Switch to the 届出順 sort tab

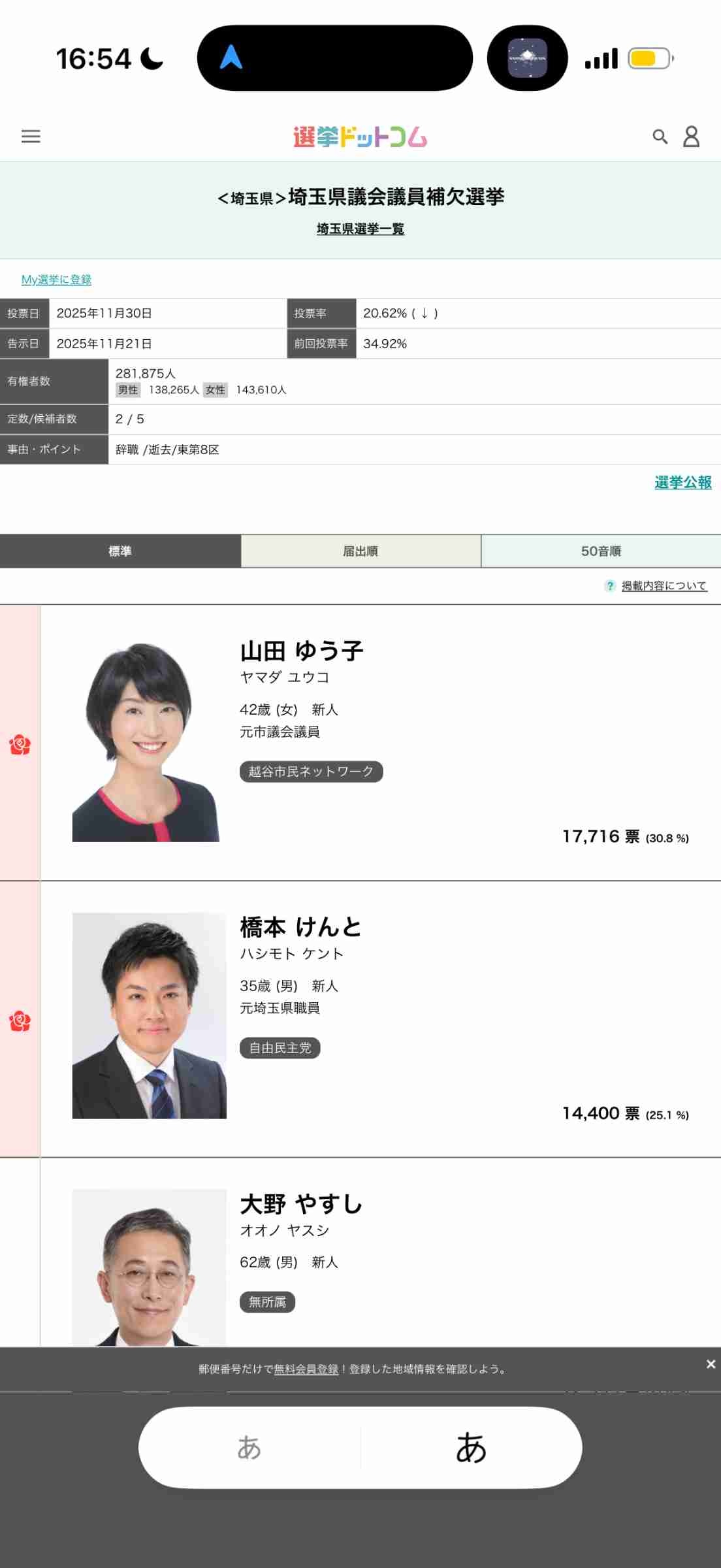[x=360, y=551]
